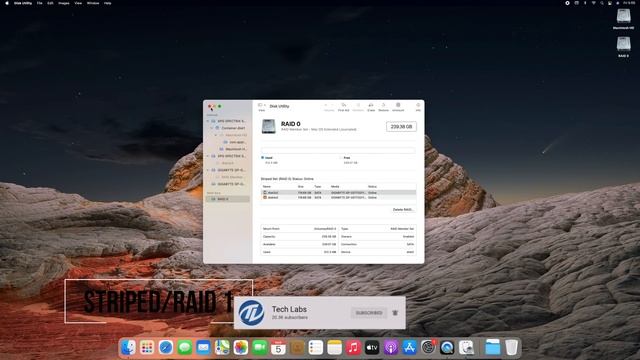
Task: Open Notes from the Dock
Action: [335, 348]
